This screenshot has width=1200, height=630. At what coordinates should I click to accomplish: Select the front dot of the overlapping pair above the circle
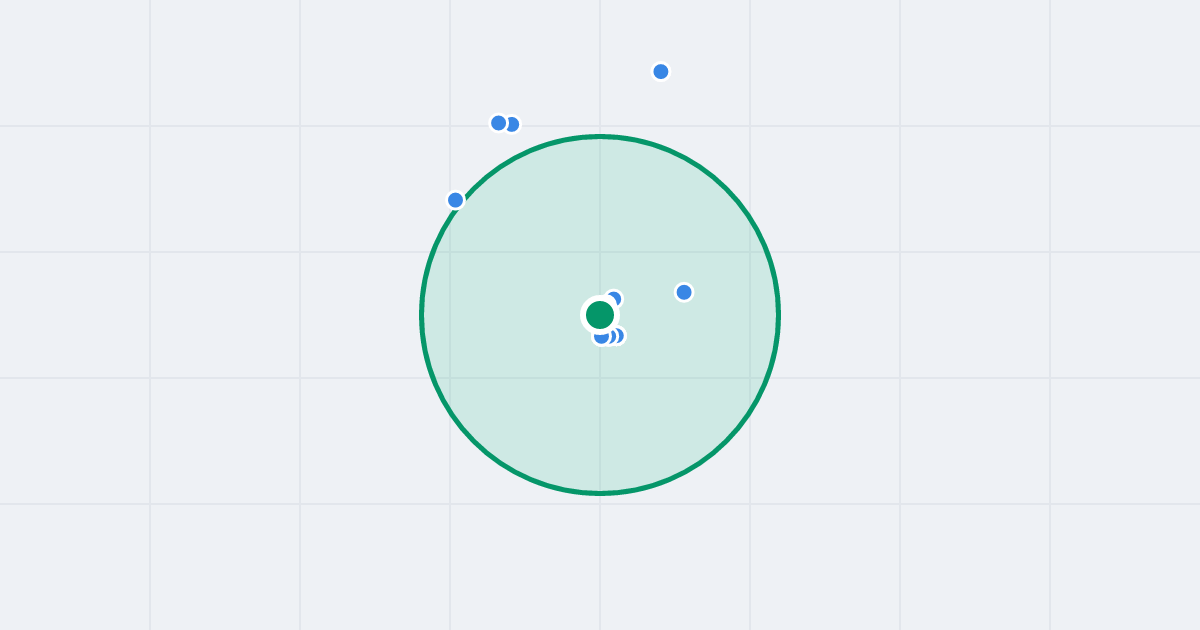pyautogui.click(x=499, y=123)
